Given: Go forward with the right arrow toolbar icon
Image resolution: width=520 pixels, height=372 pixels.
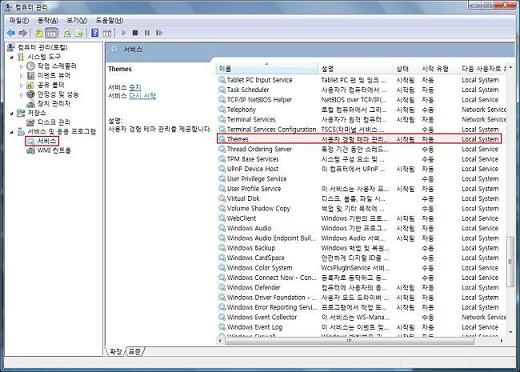Looking at the screenshot, I should [x=23, y=33].
